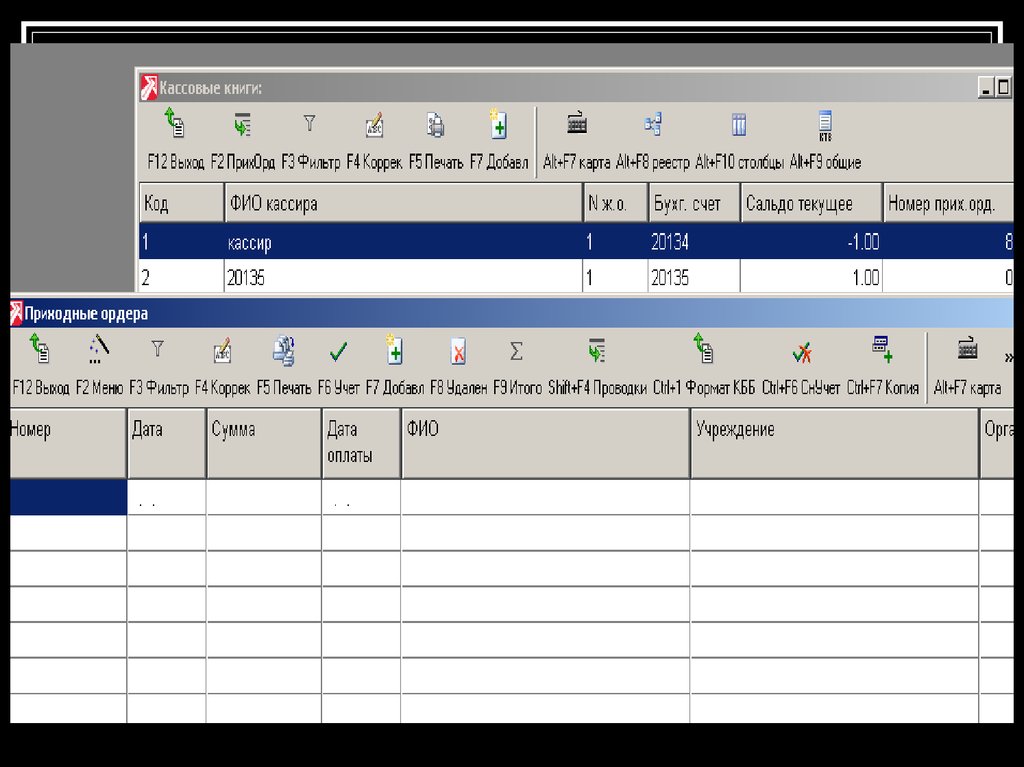
Task: Click the empty Сумма cell in first row
Action: pyautogui.click(x=263, y=497)
